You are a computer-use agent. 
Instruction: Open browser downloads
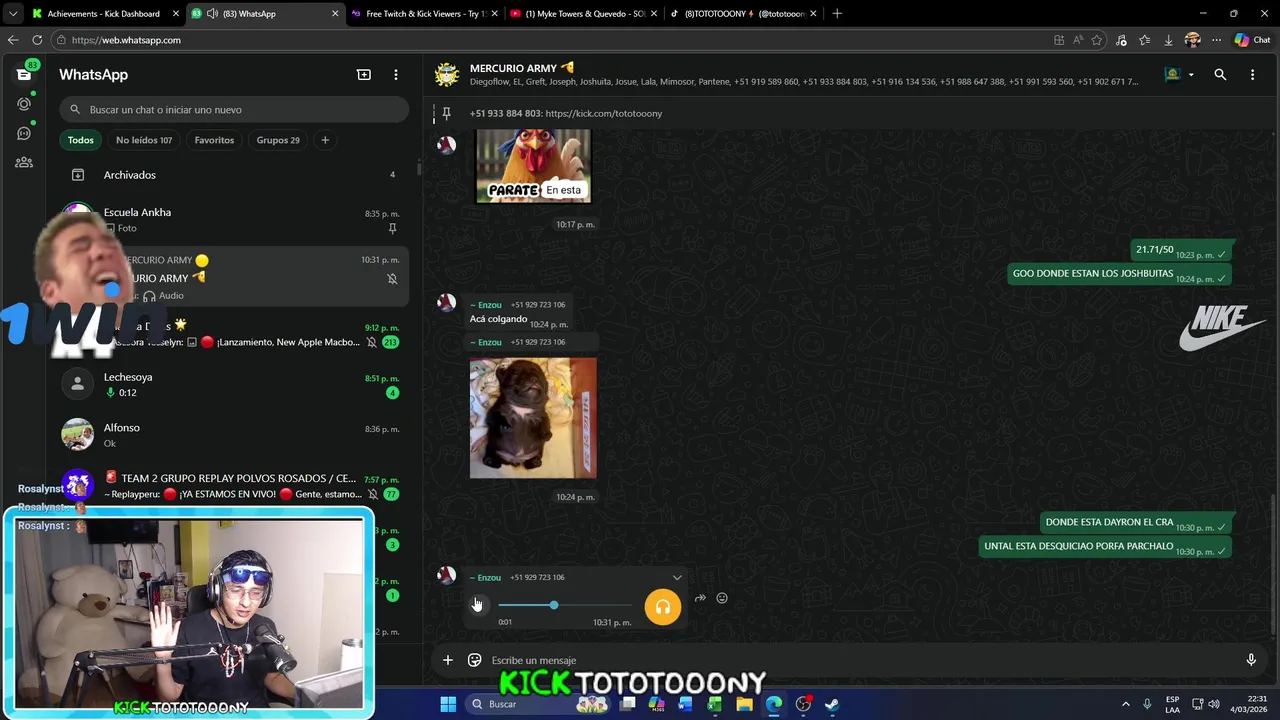point(1168,40)
